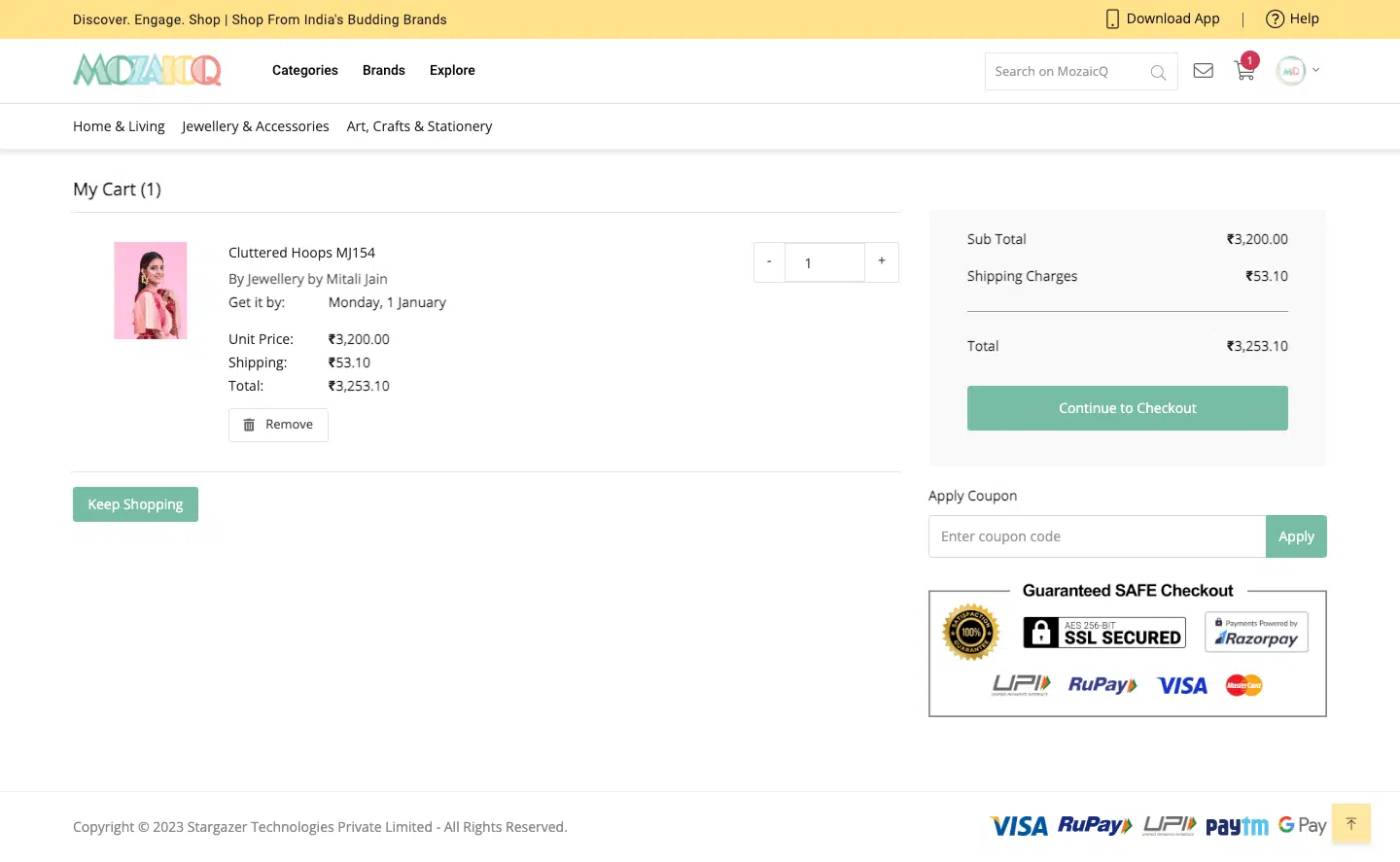Click the Keep Shopping button
1400x862 pixels.
pos(135,504)
